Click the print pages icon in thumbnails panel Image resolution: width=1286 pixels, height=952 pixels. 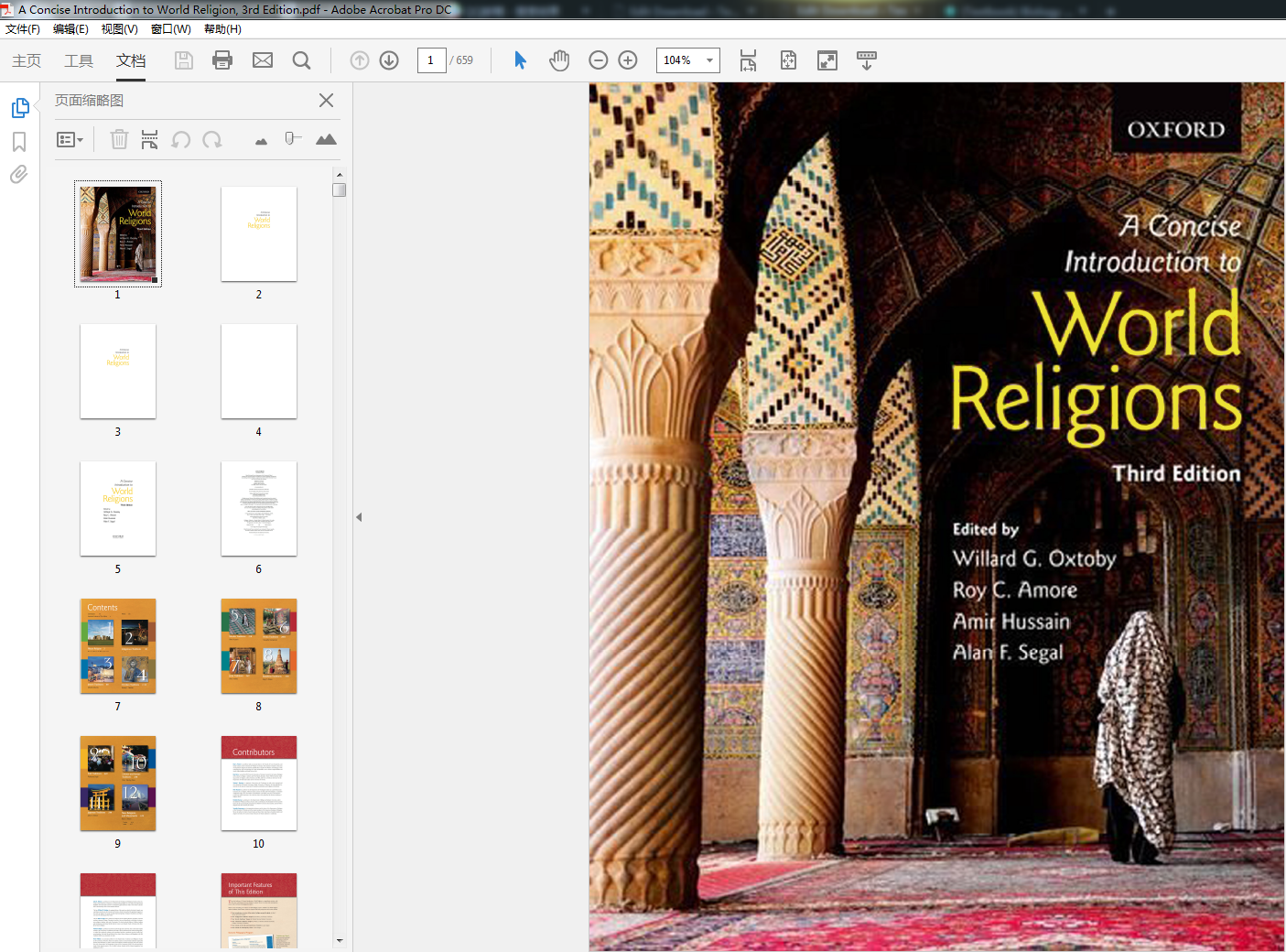[150, 139]
